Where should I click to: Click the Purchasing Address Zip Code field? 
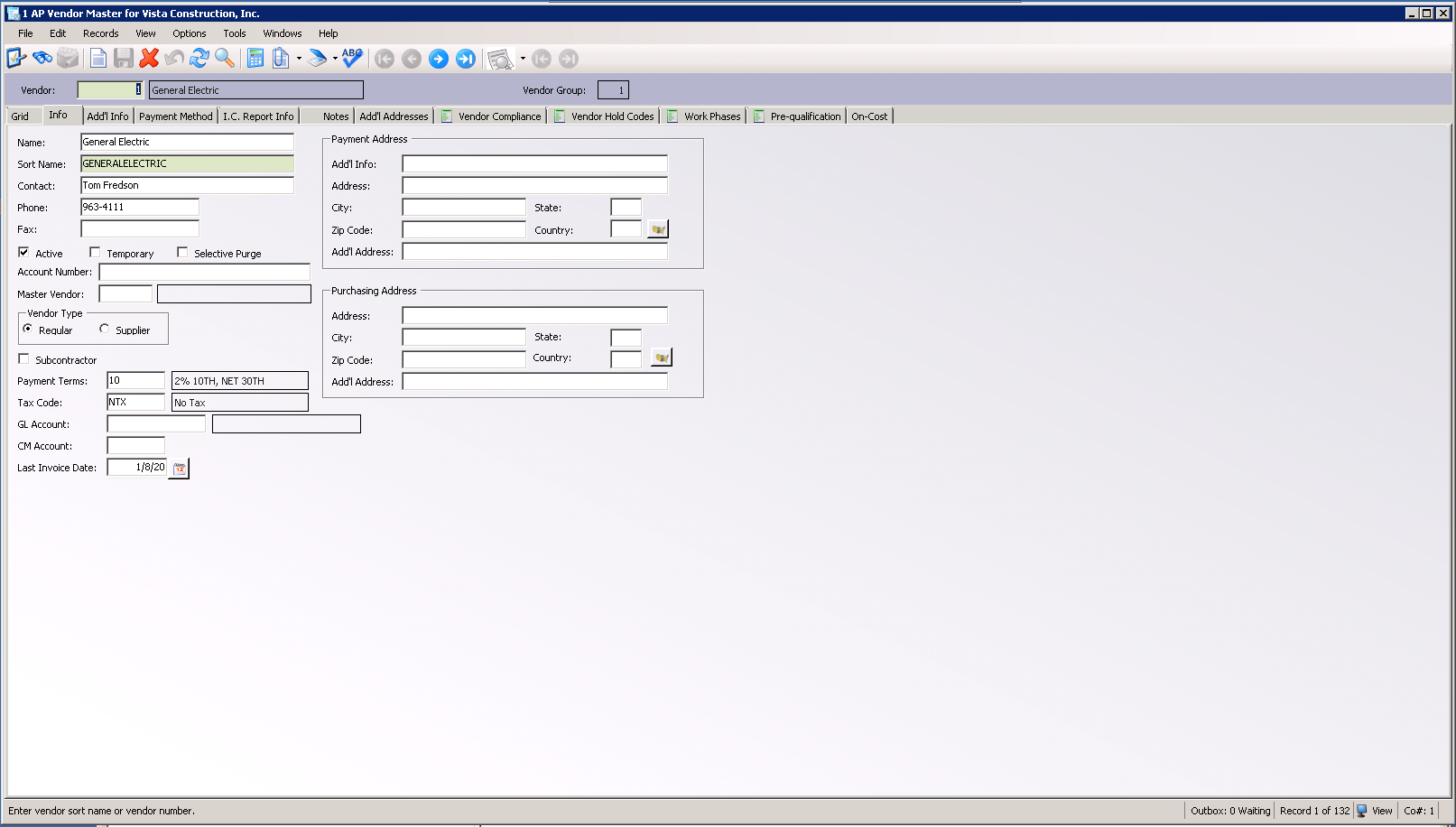(x=464, y=359)
